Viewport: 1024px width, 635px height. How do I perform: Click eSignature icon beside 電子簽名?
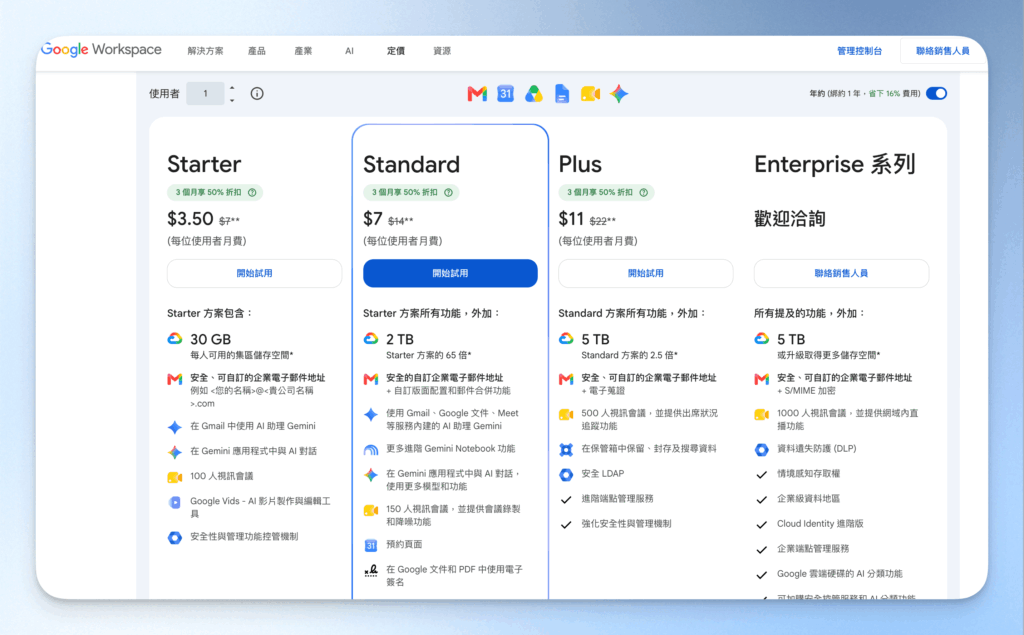371,571
